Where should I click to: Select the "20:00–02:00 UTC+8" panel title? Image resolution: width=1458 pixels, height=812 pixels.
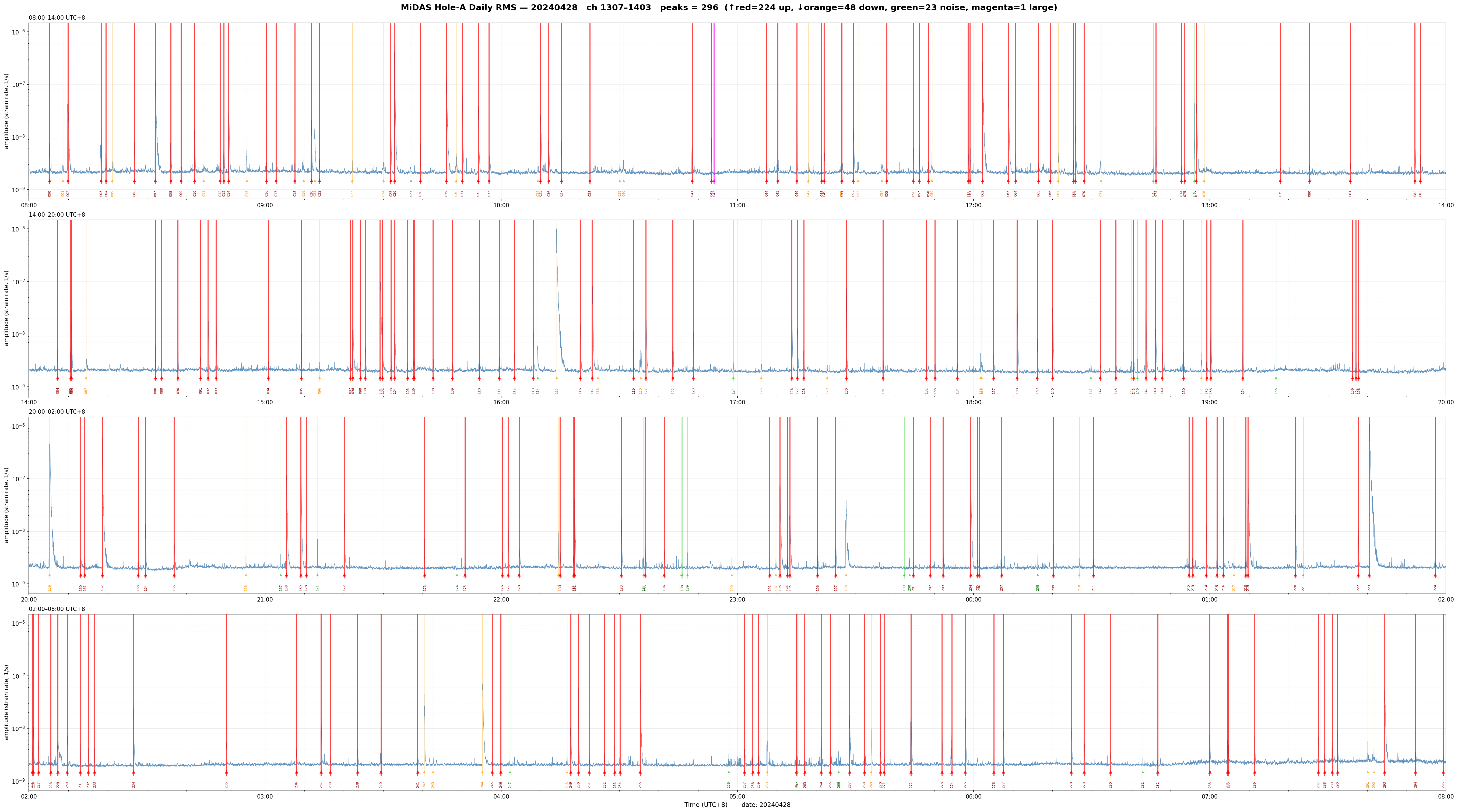click(x=57, y=412)
